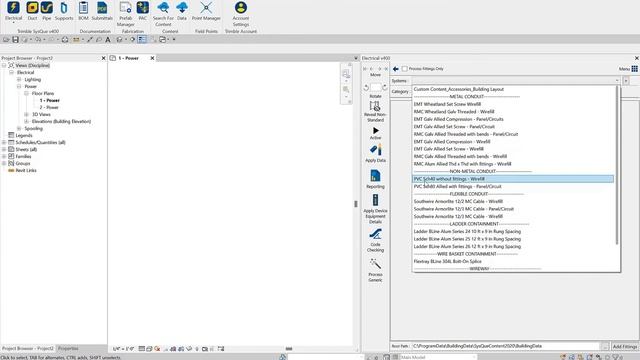Click rotate clockwise icon

click(x=385, y=87)
